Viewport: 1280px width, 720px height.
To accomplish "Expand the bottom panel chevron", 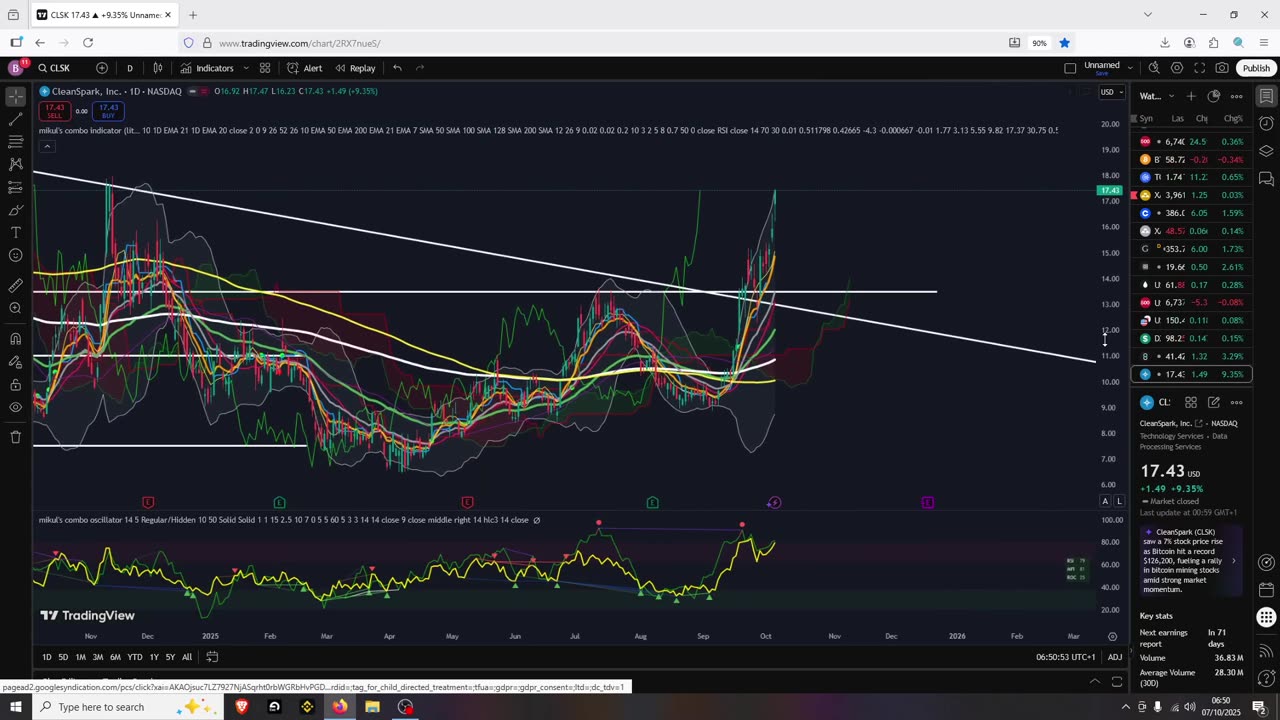I will pos(1094,681).
